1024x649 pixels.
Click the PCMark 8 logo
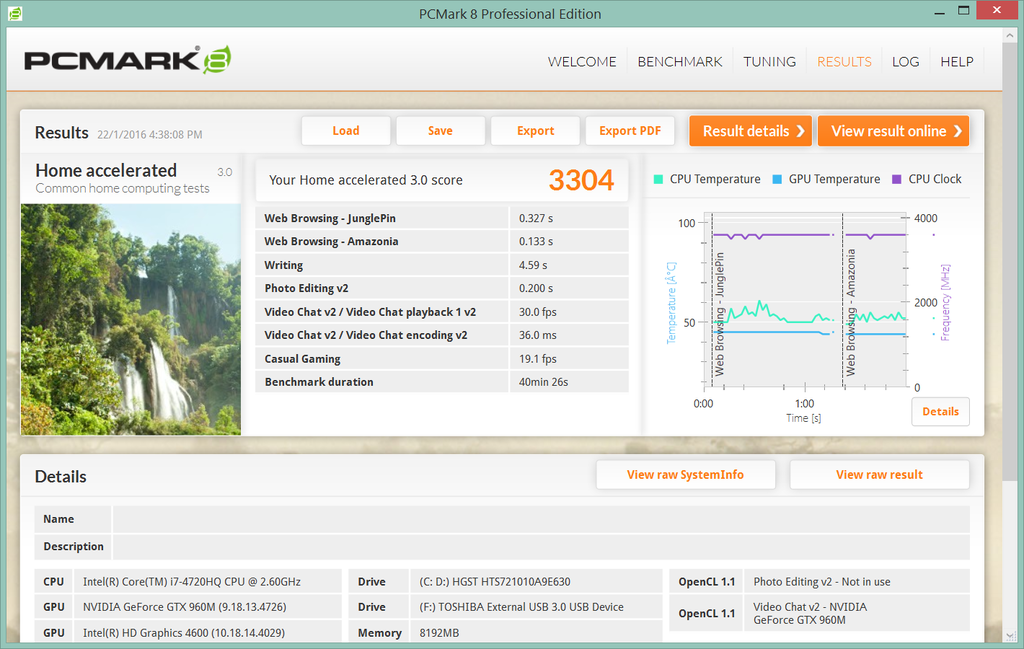[x=128, y=60]
